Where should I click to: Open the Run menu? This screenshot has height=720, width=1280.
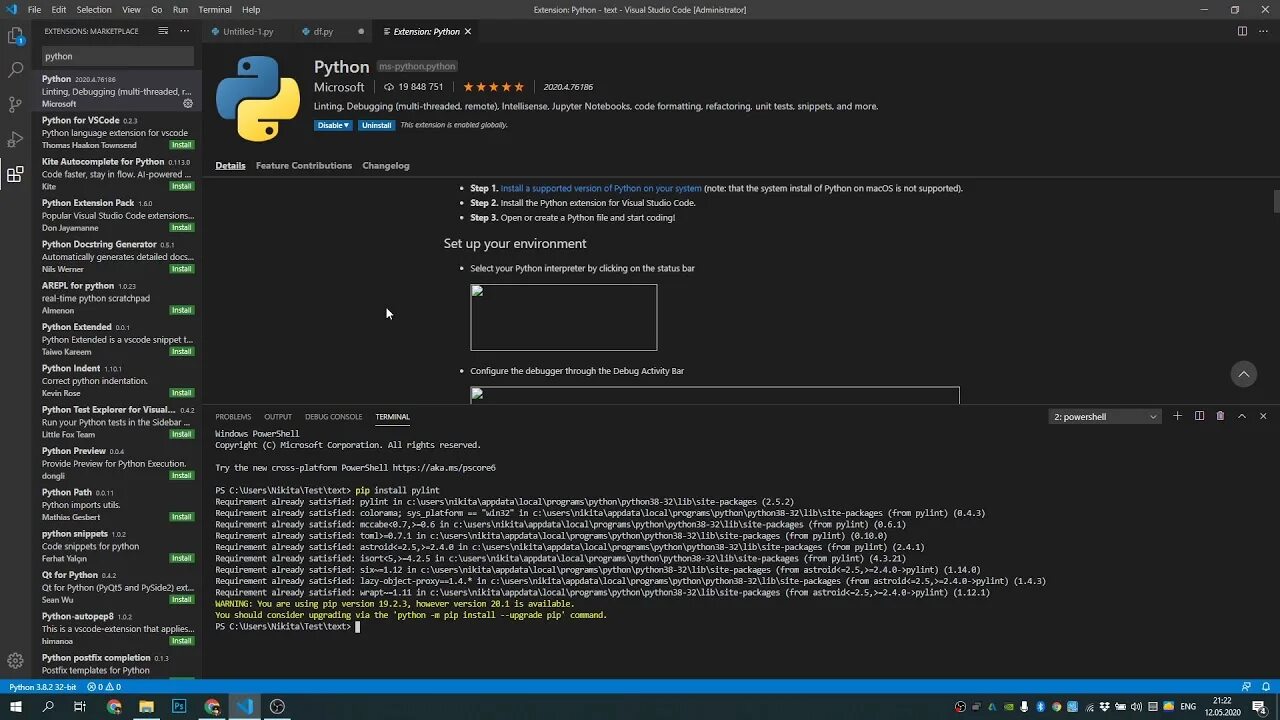click(180, 9)
